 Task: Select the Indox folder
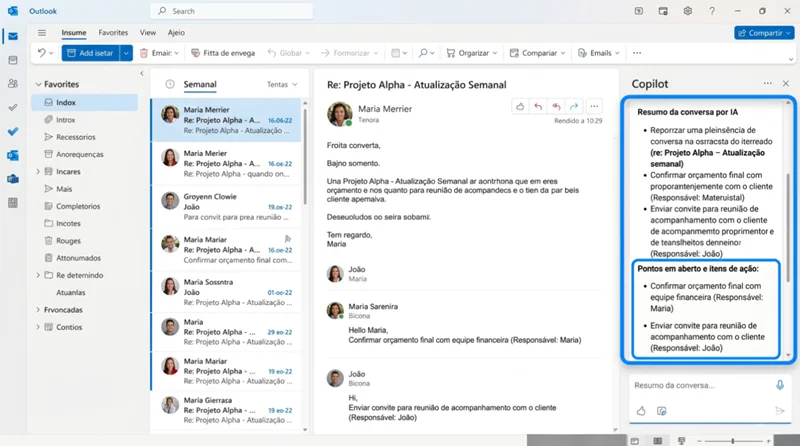85,102
